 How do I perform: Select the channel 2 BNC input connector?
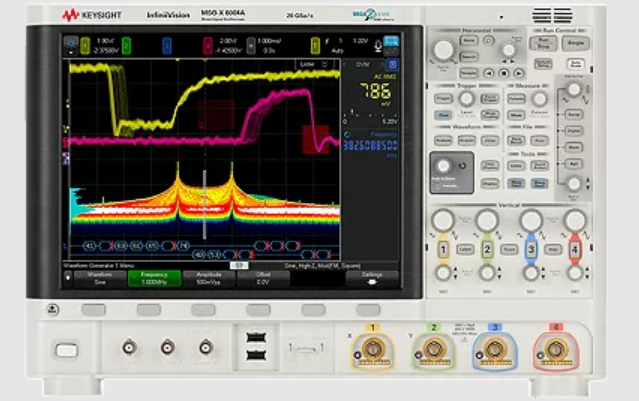(434, 350)
